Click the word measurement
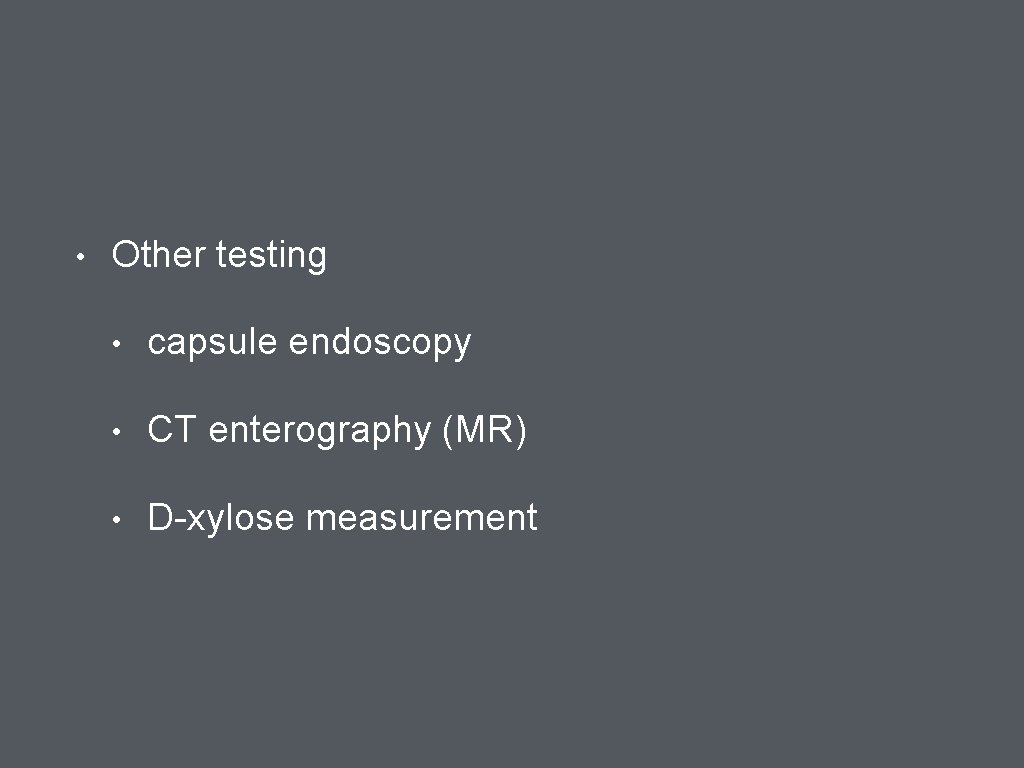The width and height of the screenshot is (1024, 768). point(421,518)
